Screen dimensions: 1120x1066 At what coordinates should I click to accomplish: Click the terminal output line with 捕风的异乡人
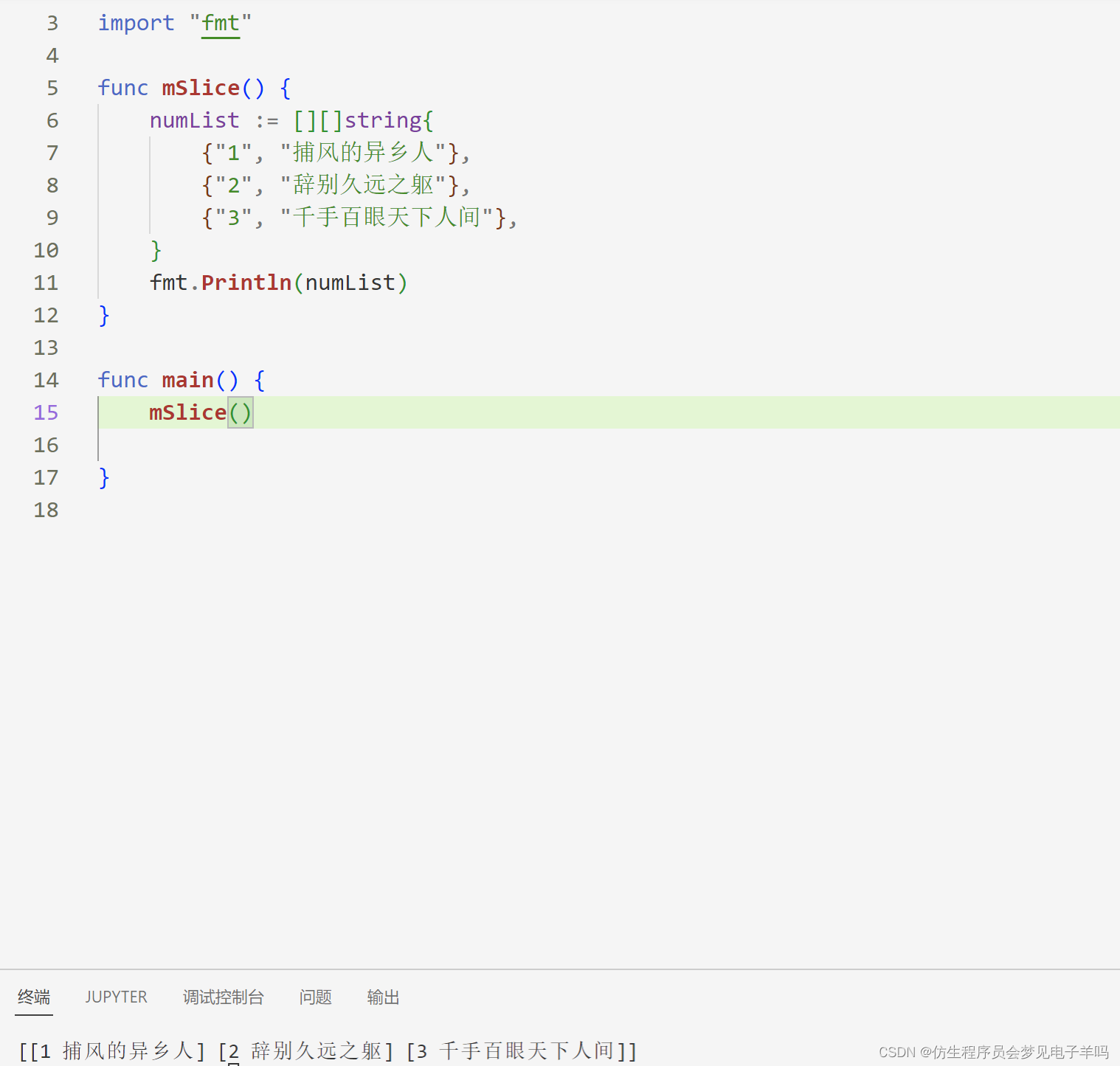click(328, 1051)
